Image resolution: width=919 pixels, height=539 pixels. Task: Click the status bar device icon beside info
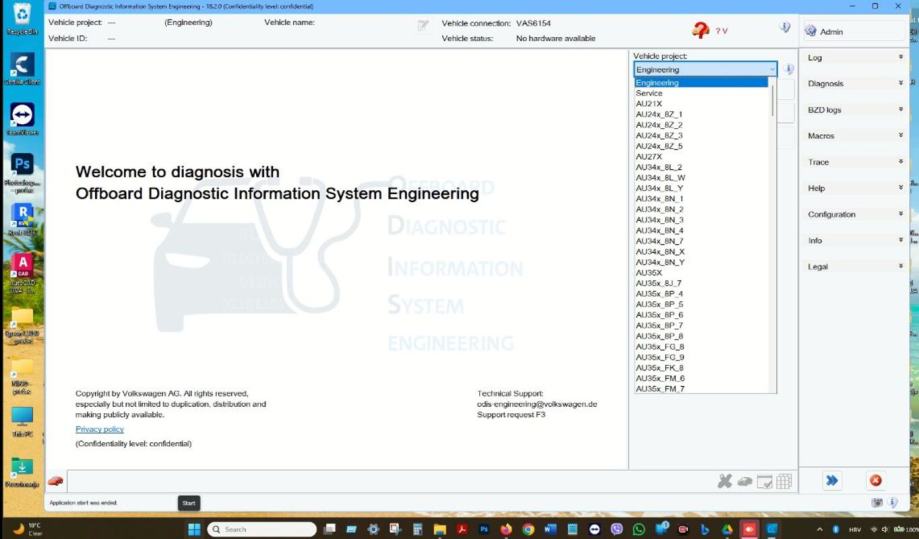tap(877, 503)
